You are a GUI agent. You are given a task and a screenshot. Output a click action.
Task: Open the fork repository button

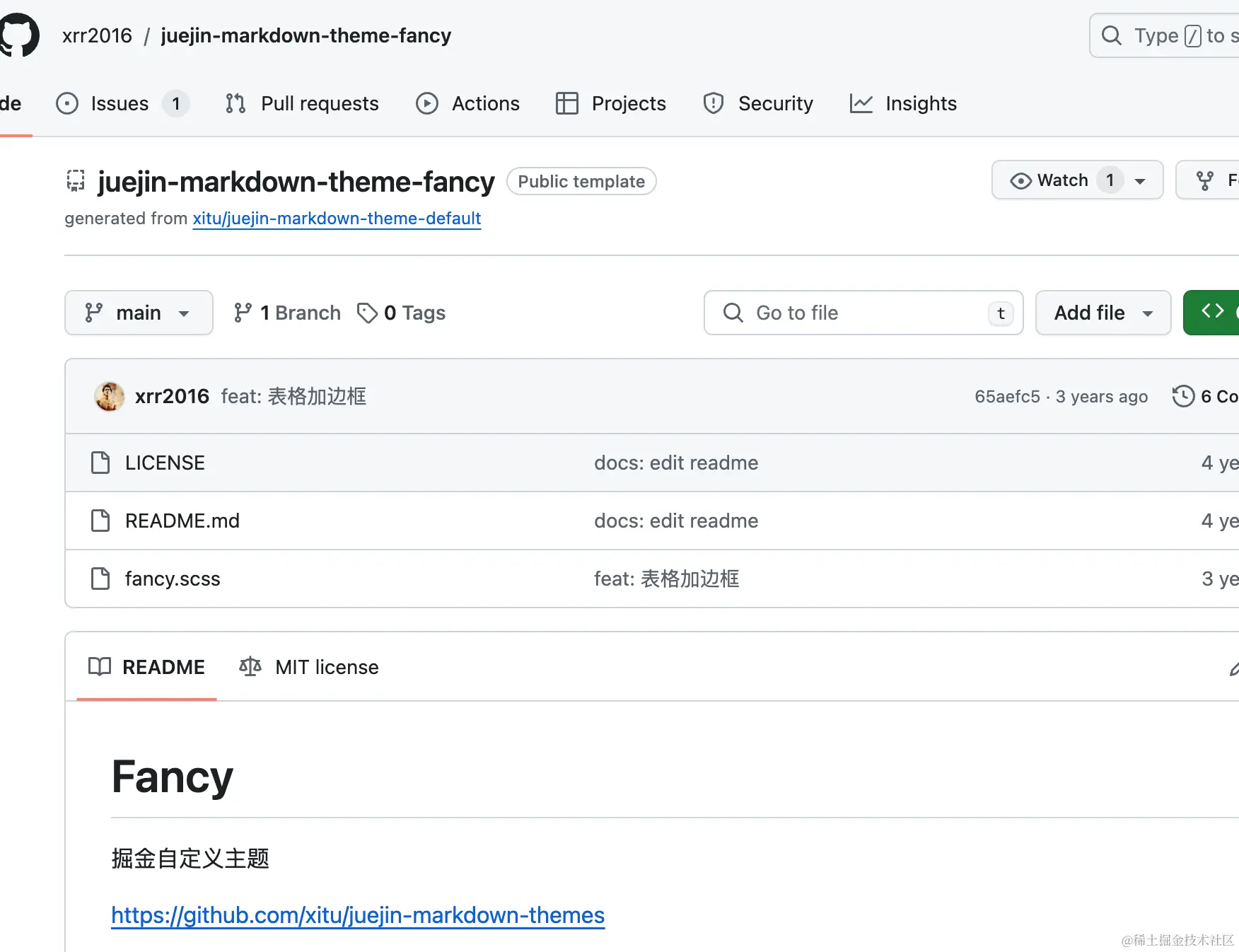pos(1211,180)
